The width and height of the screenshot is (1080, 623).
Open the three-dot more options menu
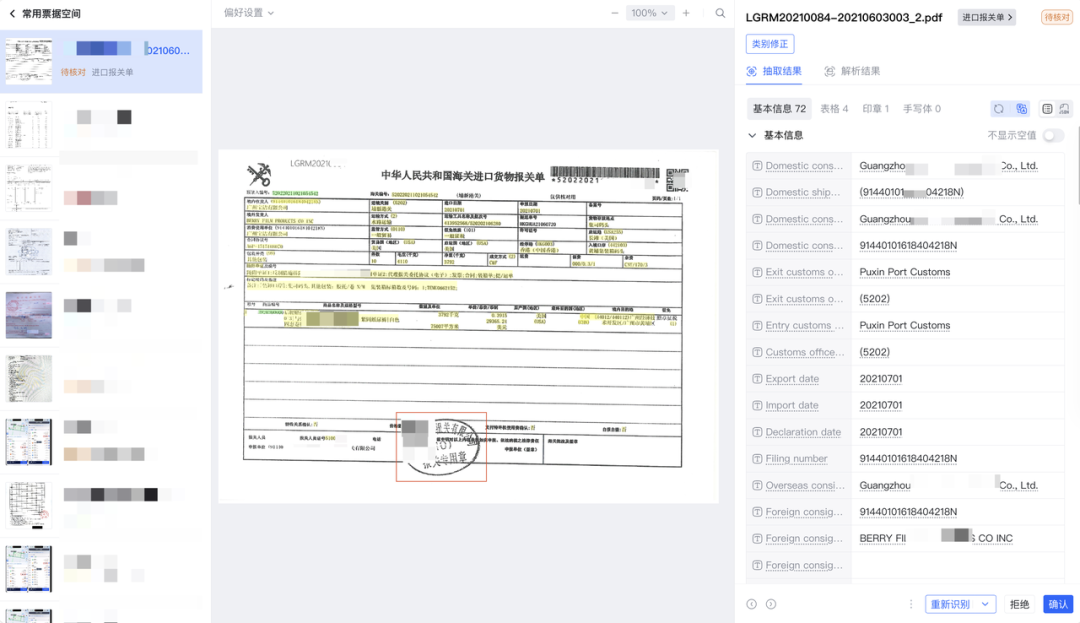coord(910,604)
